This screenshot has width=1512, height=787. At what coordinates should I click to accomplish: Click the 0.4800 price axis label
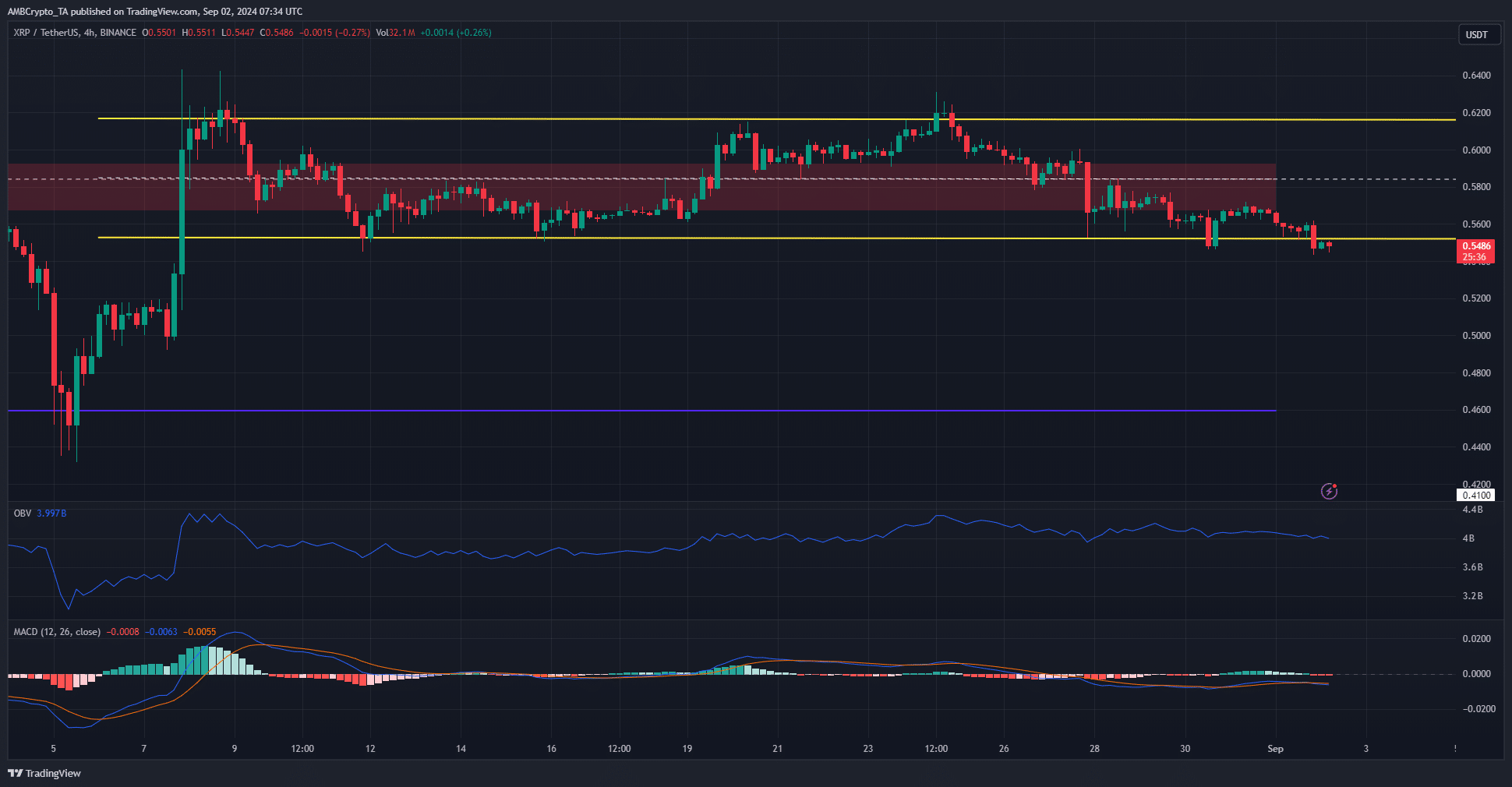point(1476,373)
